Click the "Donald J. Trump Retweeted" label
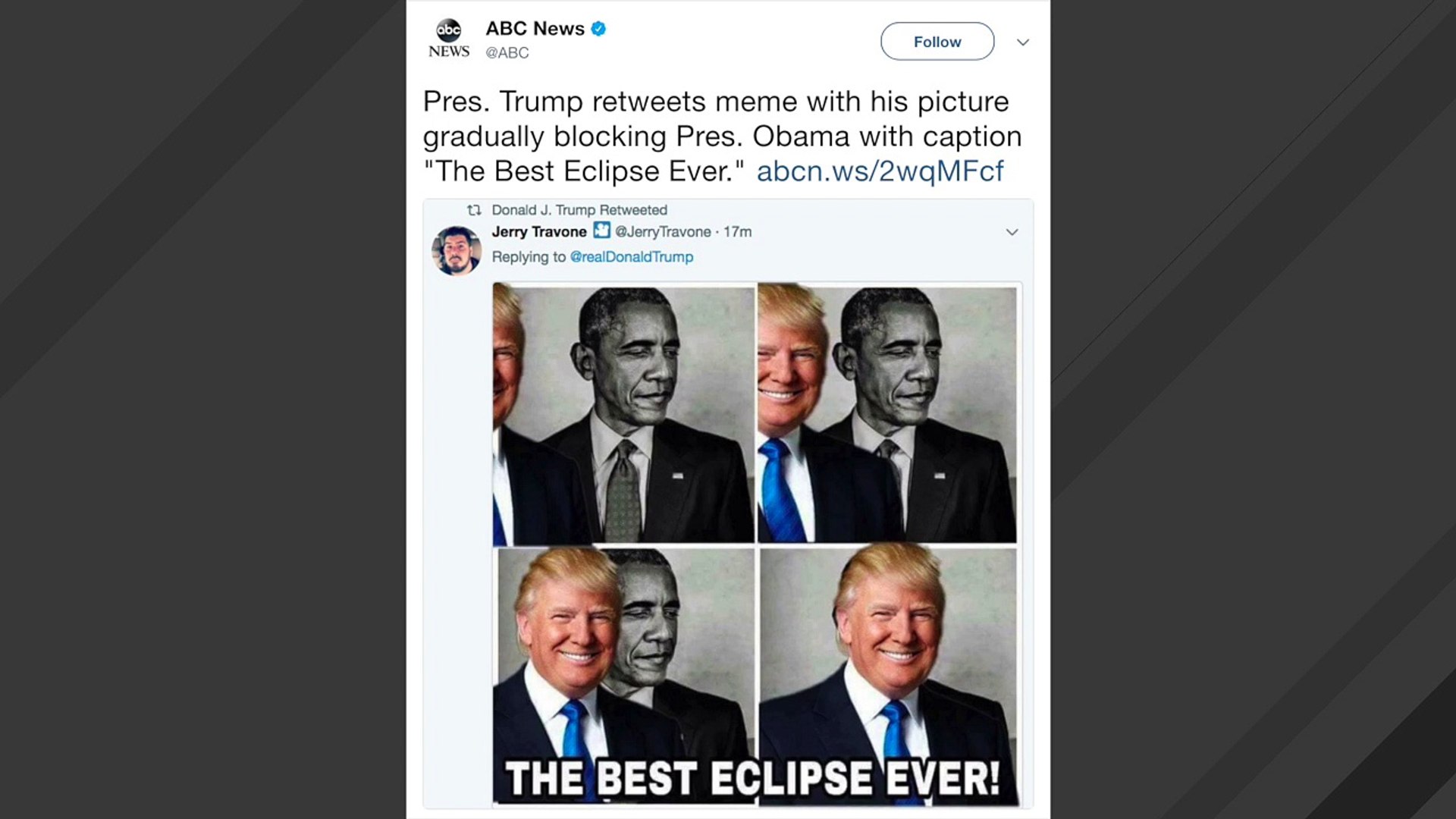 [x=579, y=210]
